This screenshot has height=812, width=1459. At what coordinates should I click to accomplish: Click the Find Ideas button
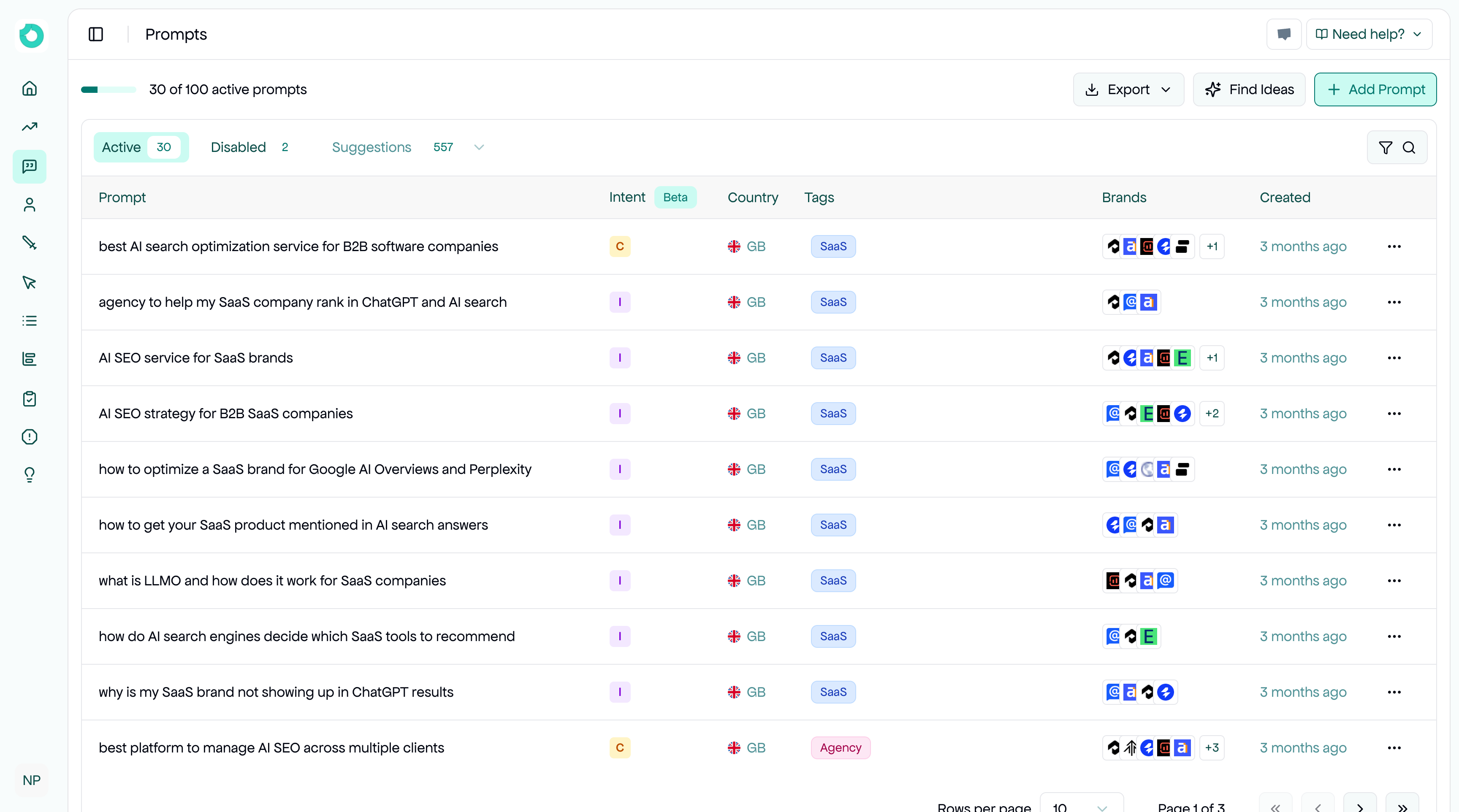pos(1249,89)
